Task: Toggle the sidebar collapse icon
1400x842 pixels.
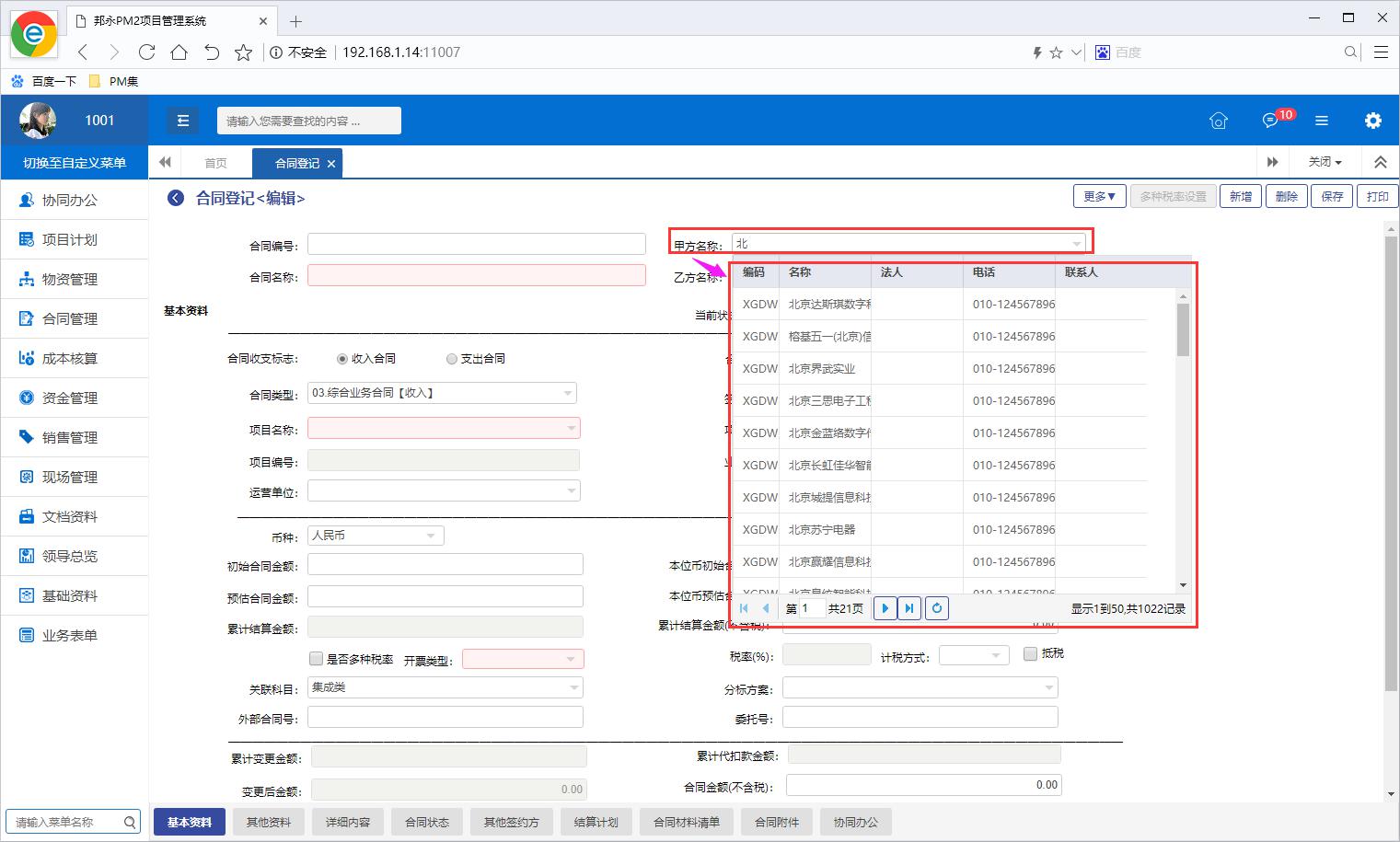Action: click(x=182, y=121)
